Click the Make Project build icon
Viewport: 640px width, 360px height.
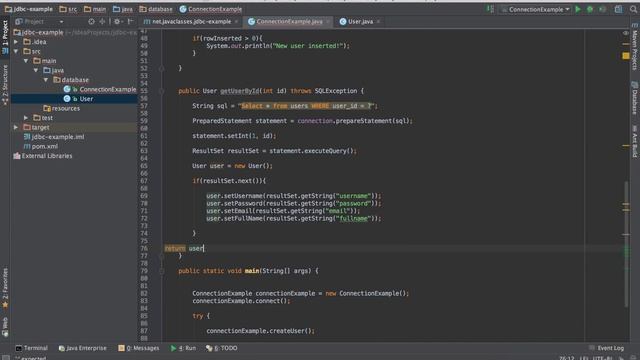490,9
